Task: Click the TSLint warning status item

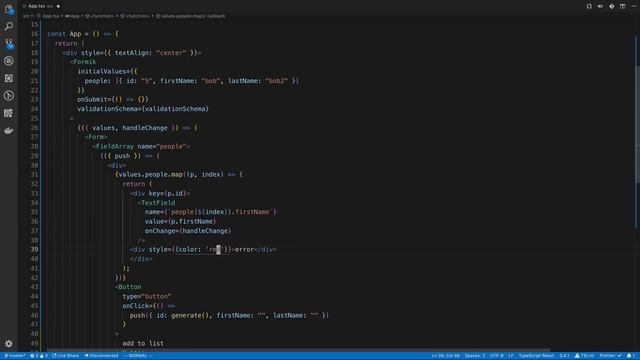Action: [584, 356]
